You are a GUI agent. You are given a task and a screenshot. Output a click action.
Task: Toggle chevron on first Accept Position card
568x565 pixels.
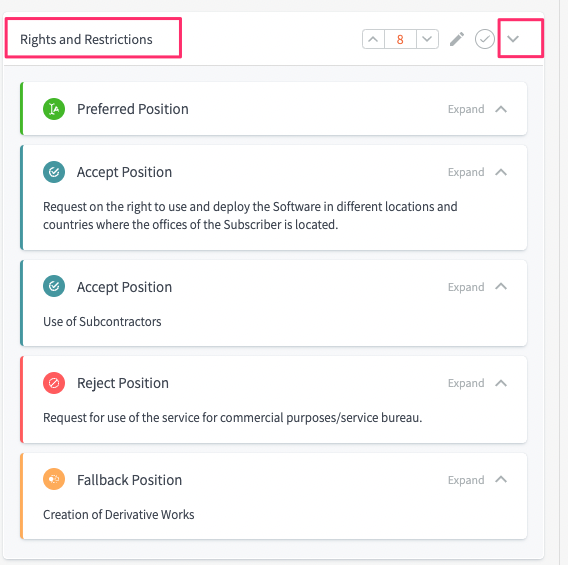(x=501, y=172)
